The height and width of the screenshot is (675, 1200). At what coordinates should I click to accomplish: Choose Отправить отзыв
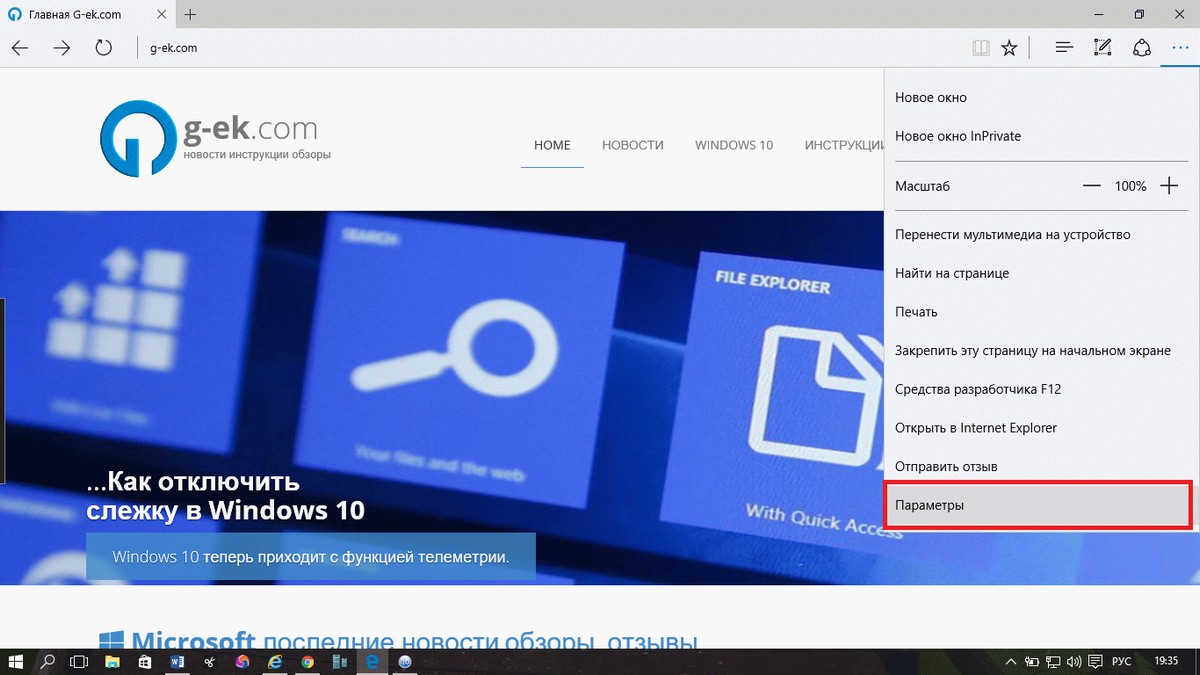tap(1042, 467)
